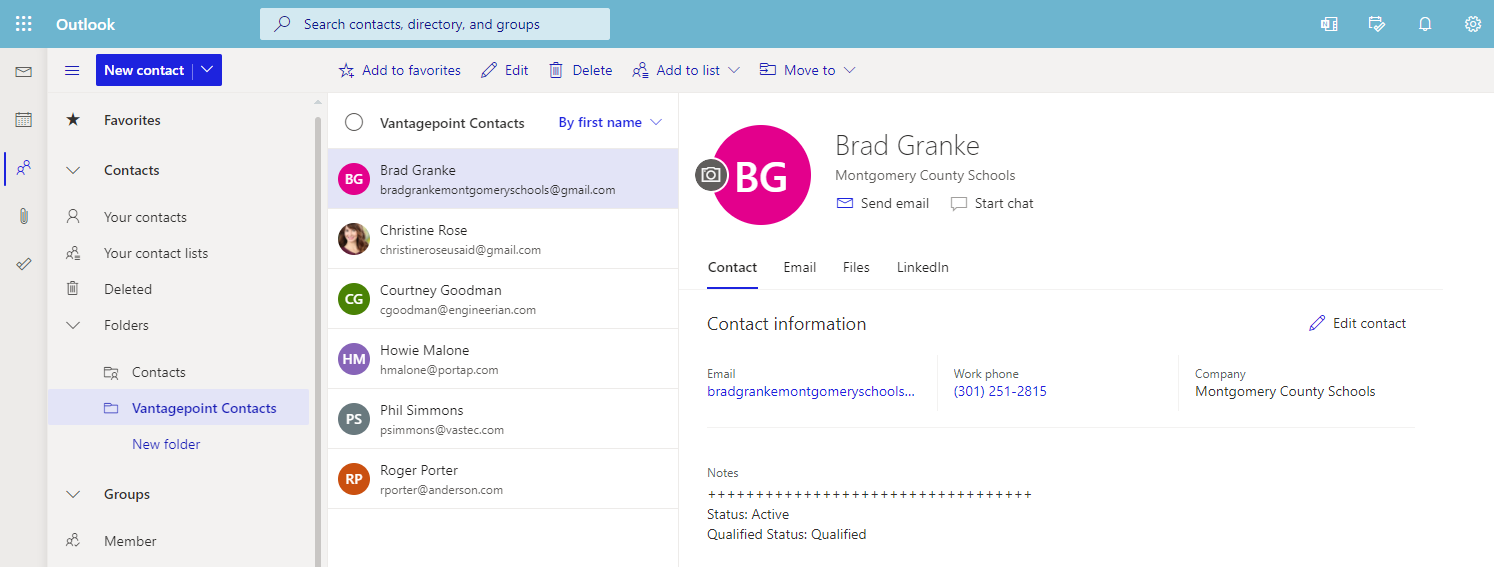This screenshot has width=1494, height=567.
Task: Click in the search contacts field
Action: (435, 24)
